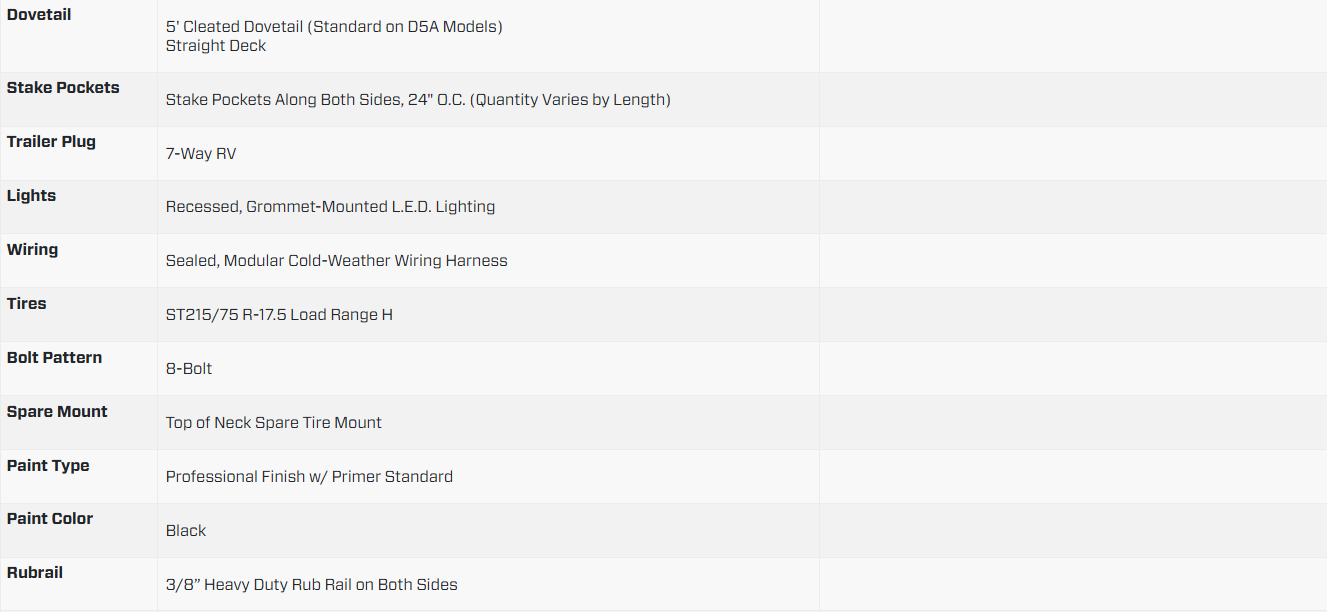Click the Tires row label

click(x=27, y=304)
